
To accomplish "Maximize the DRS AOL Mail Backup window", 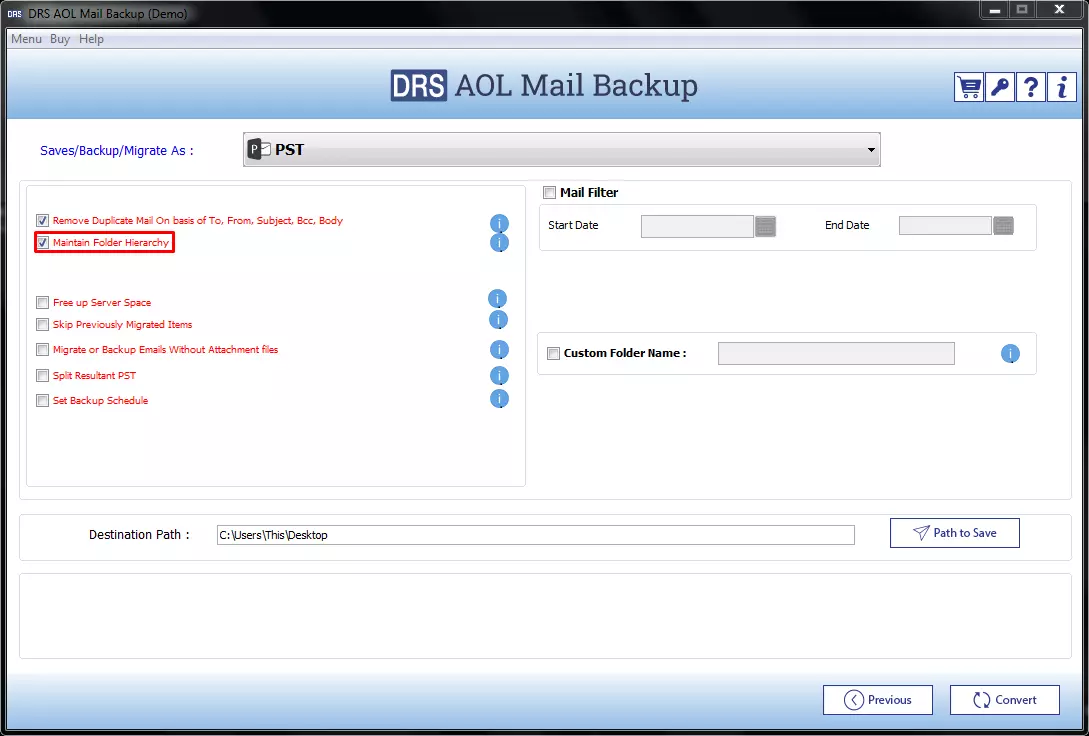I will point(1022,10).
